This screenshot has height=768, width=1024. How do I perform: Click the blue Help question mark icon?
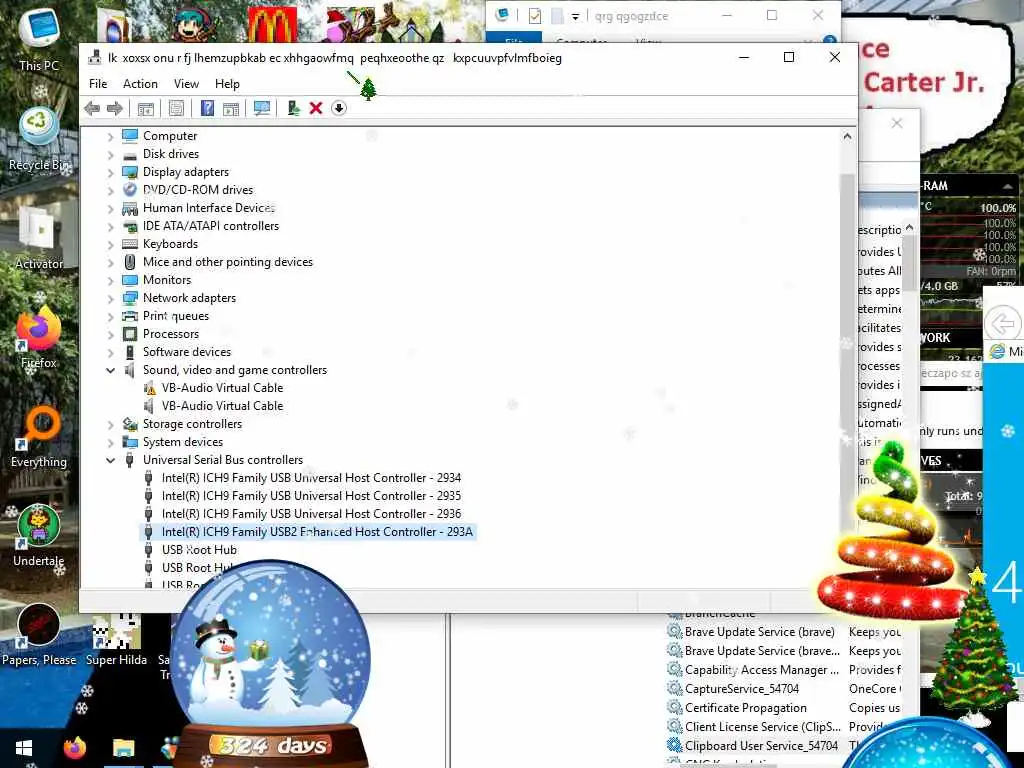[x=207, y=108]
